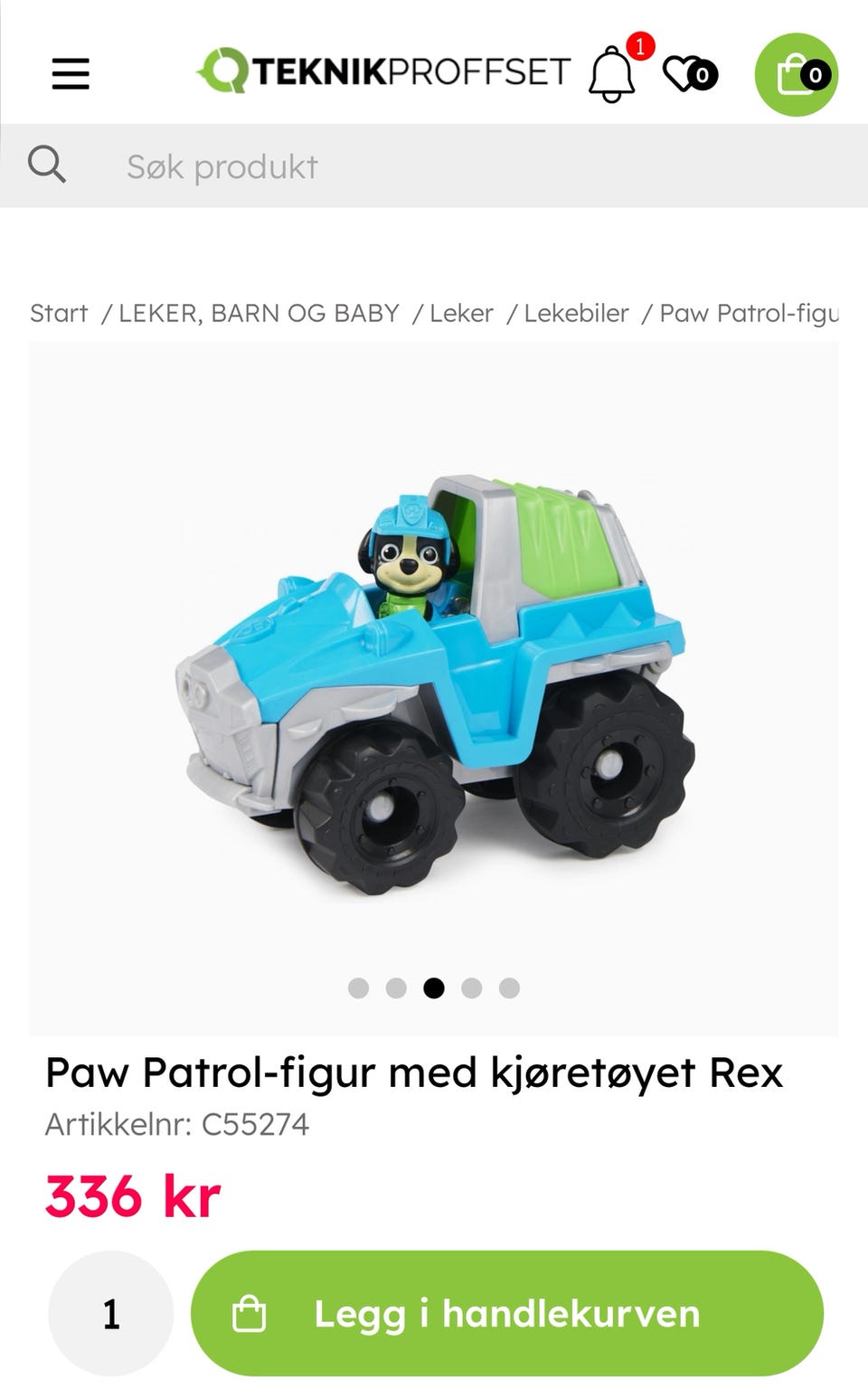Click the red notification badge
This screenshot has height=1389, width=868.
point(640,46)
